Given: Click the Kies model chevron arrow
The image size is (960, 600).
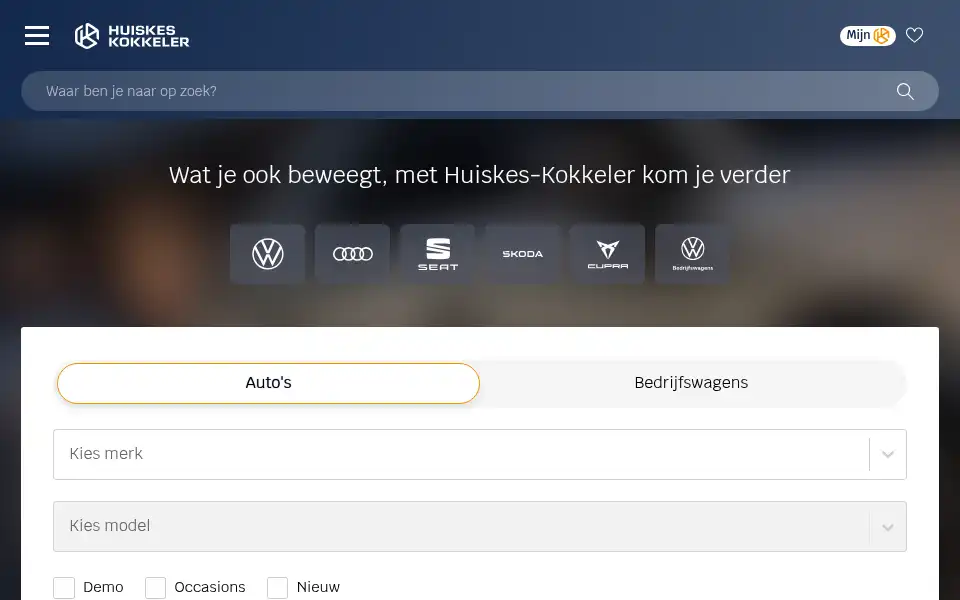Looking at the screenshot, I should click(888, 527).
